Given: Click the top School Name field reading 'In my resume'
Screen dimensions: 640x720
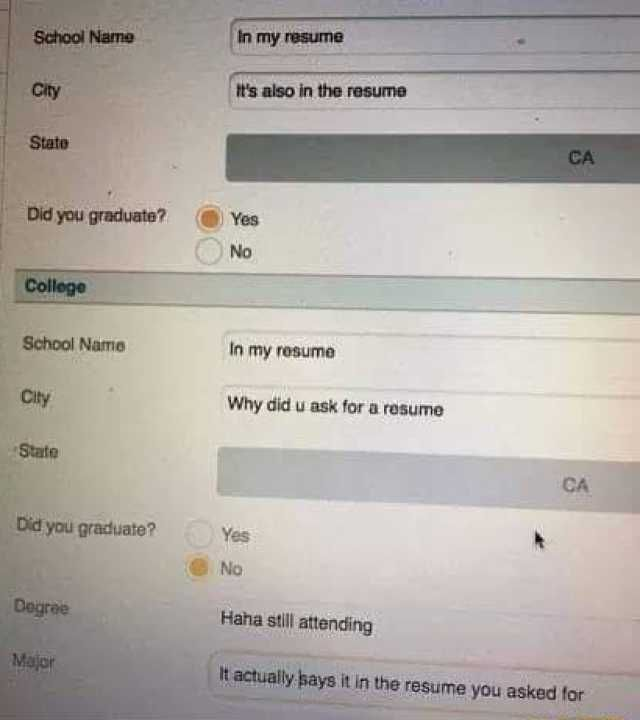Looking at the screenshot, I should pos(434,37).
